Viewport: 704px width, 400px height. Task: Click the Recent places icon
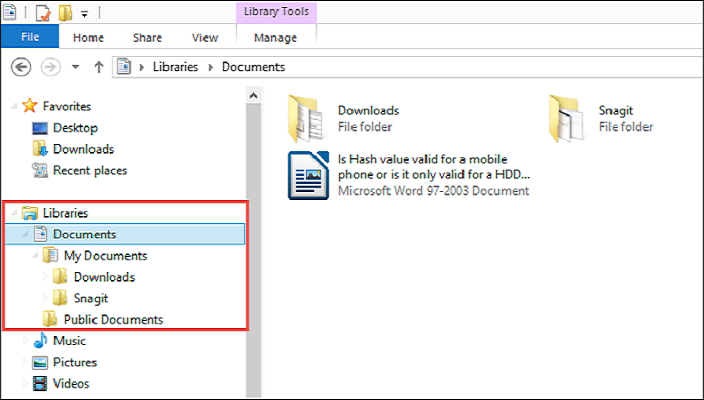(x=40, y=171)
